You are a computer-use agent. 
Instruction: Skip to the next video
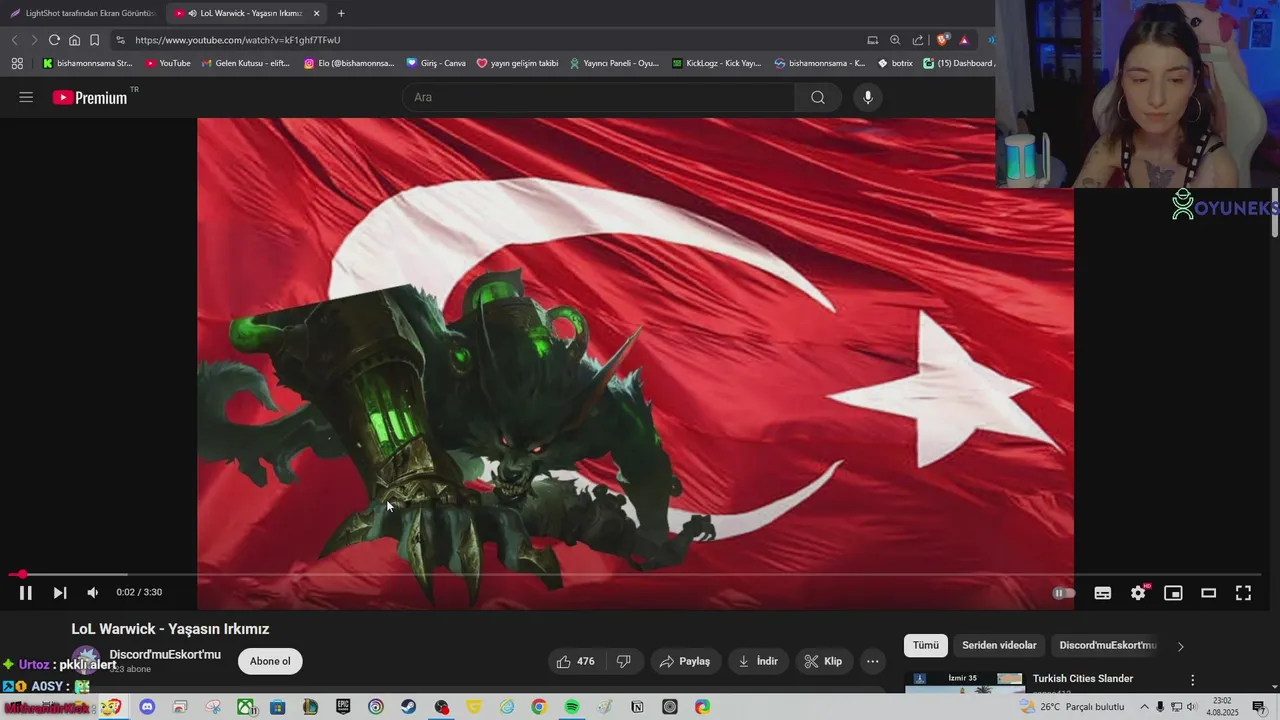(x=60, y=593)
